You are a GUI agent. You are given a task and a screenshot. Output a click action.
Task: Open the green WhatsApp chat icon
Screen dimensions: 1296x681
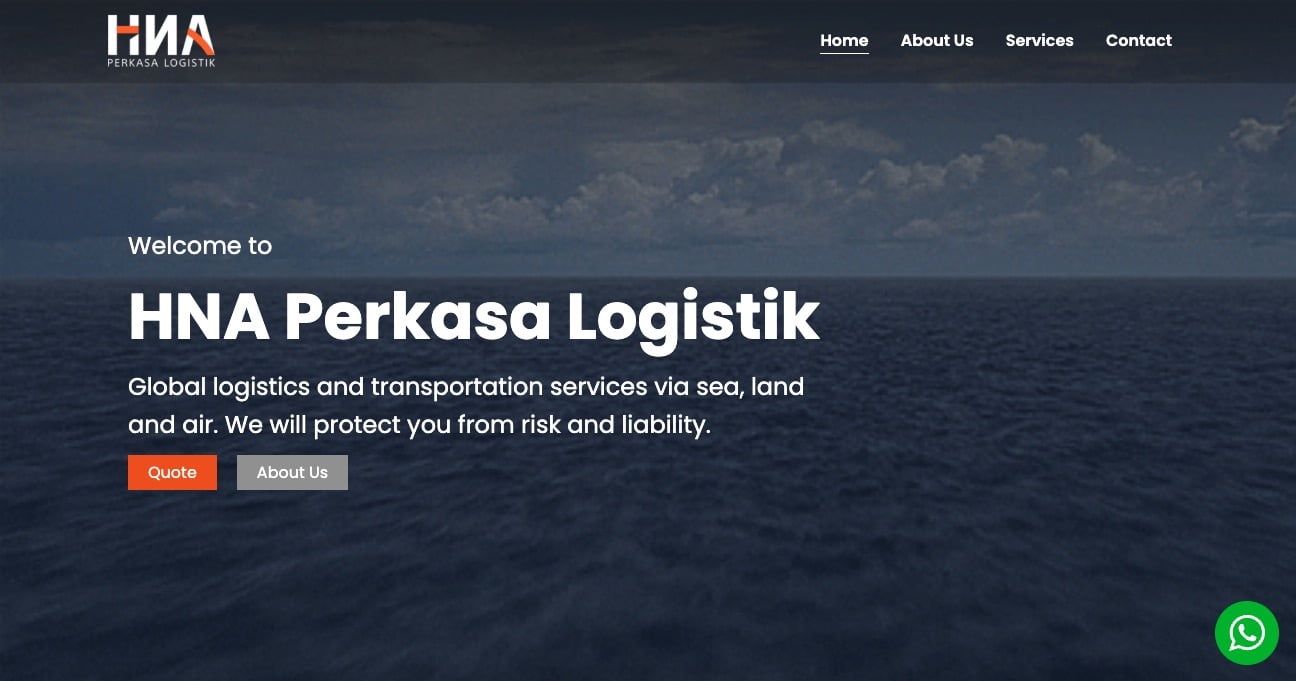(1246, 633)
